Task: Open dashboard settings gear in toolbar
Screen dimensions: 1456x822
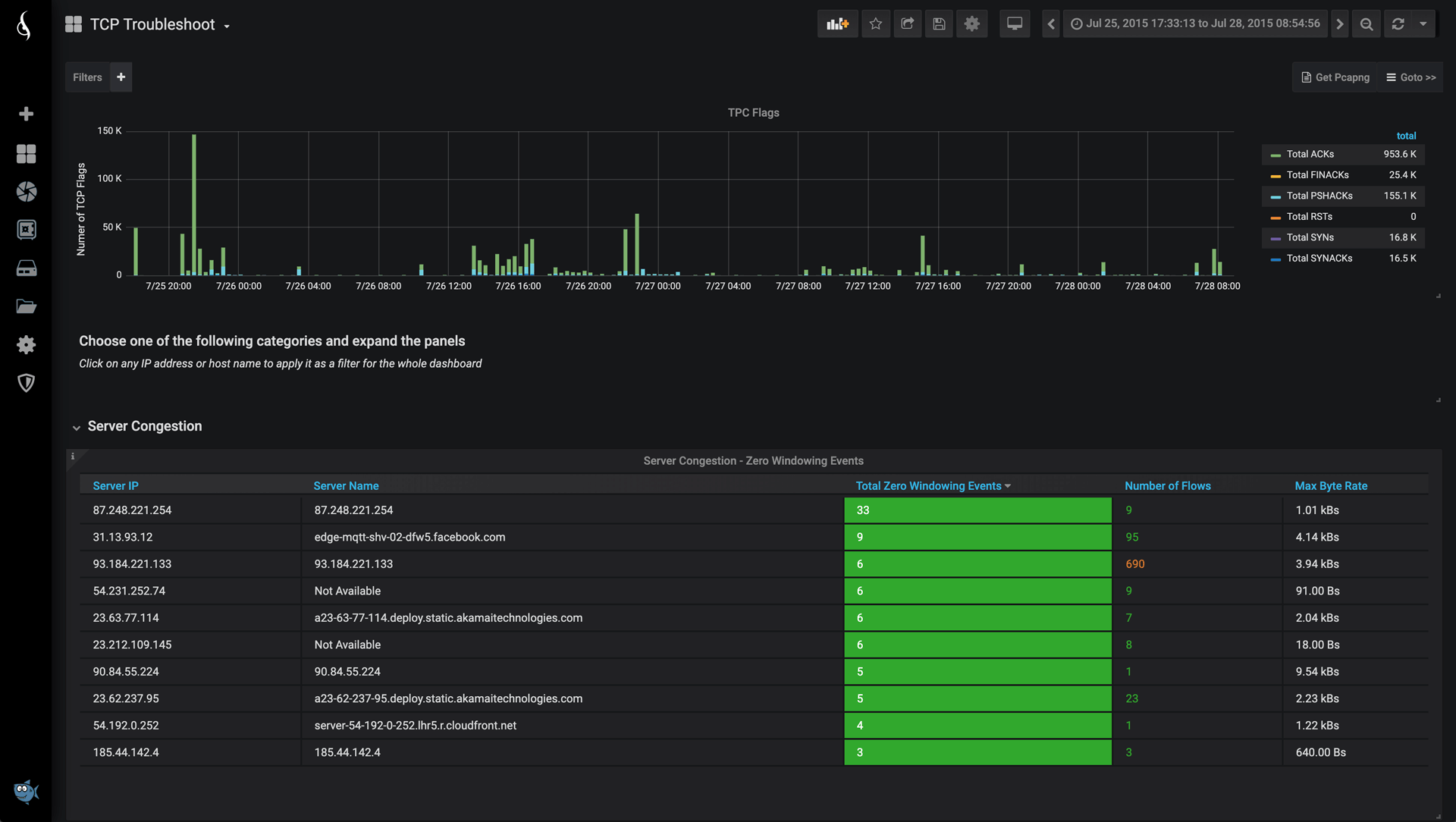Action: pyautogui.click(x=971, y=24)
